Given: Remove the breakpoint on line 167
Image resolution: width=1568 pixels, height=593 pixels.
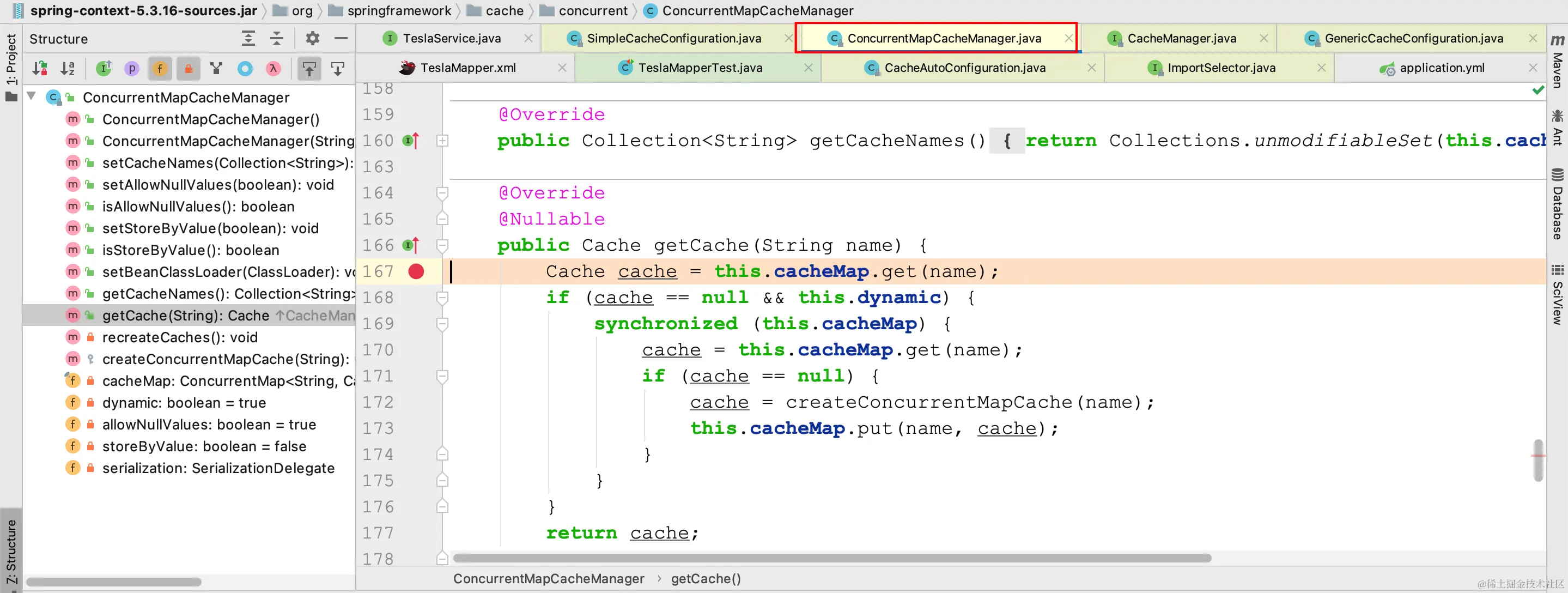Looking at the screenshot, I should [416, 271].
